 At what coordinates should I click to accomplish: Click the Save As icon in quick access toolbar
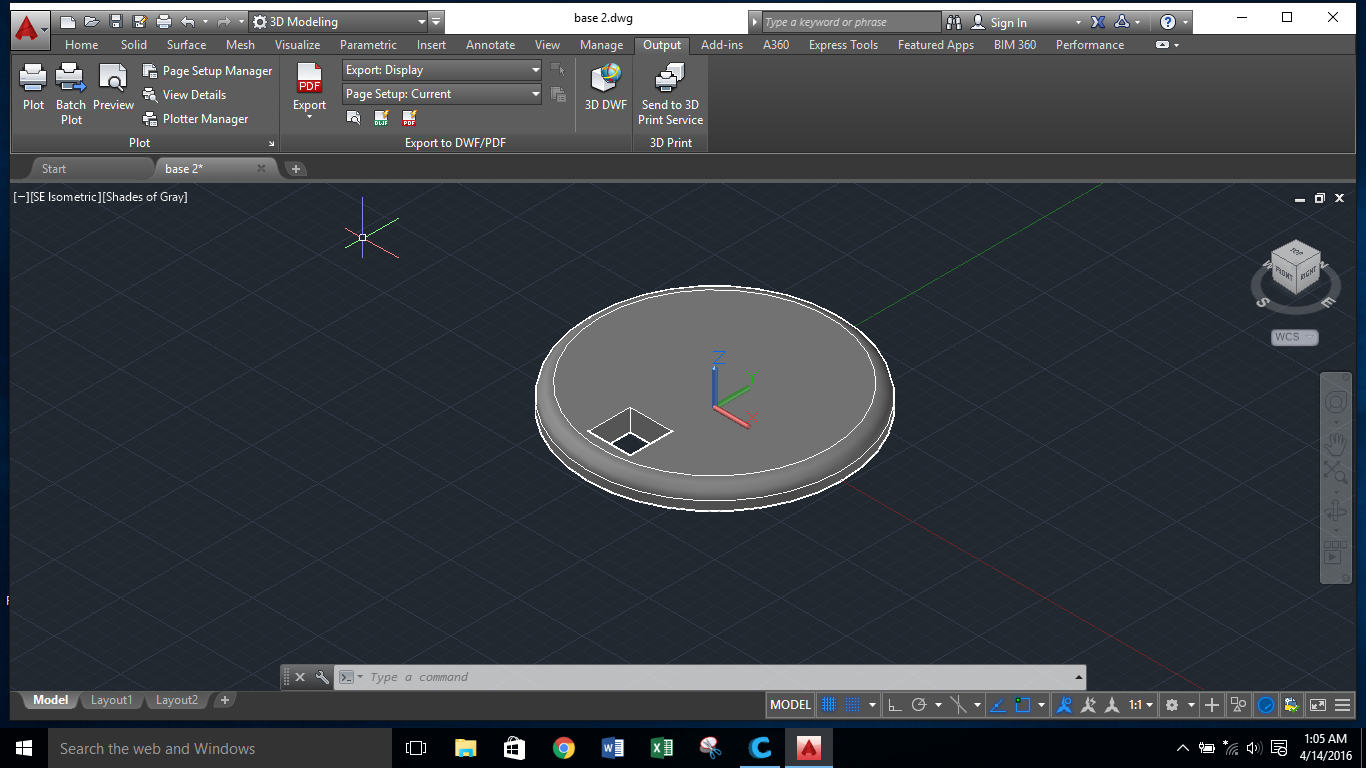[x=139, y=21]
